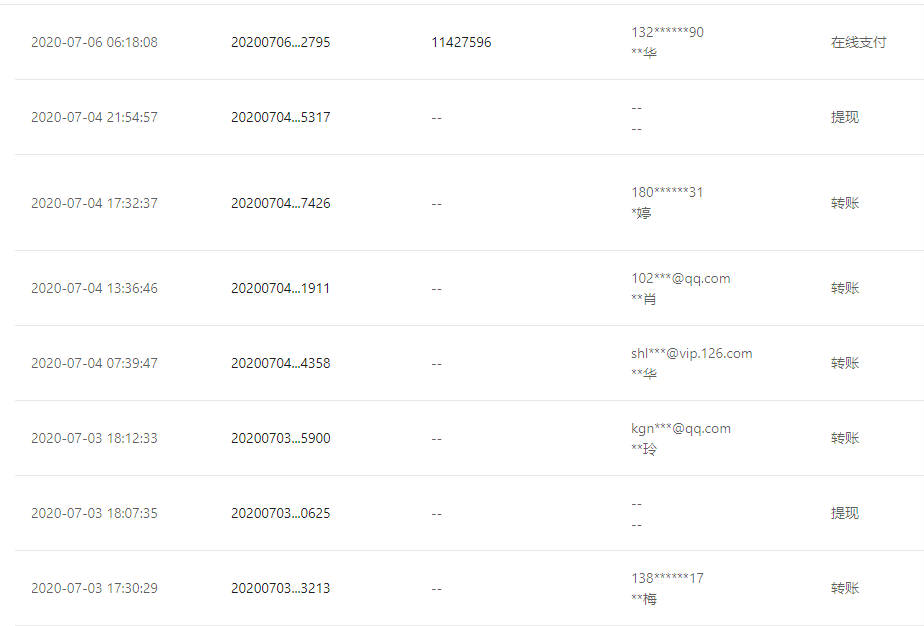Click counterparty account 180******31

point(667,192)
